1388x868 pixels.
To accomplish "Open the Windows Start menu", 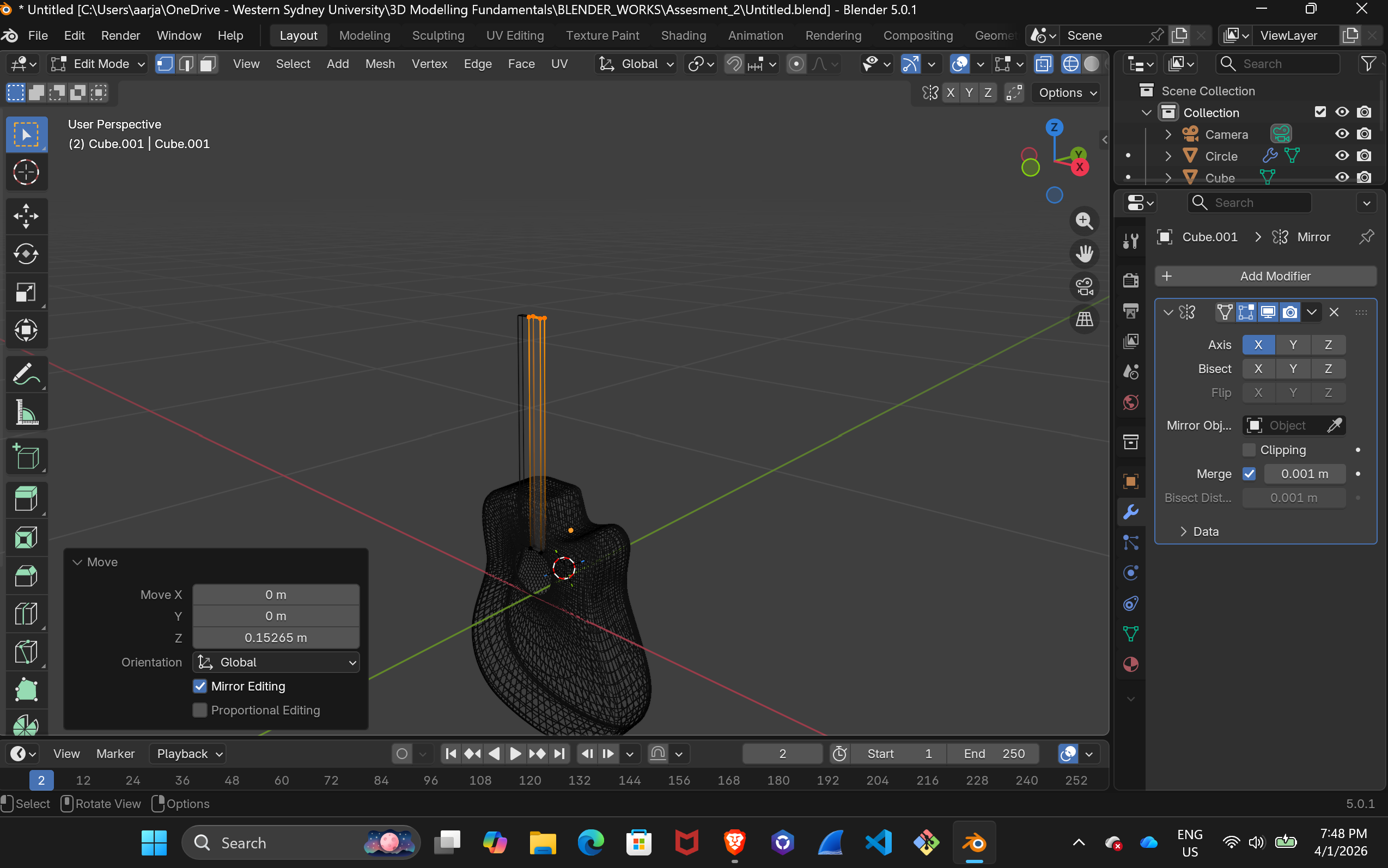I will (154, 843).
